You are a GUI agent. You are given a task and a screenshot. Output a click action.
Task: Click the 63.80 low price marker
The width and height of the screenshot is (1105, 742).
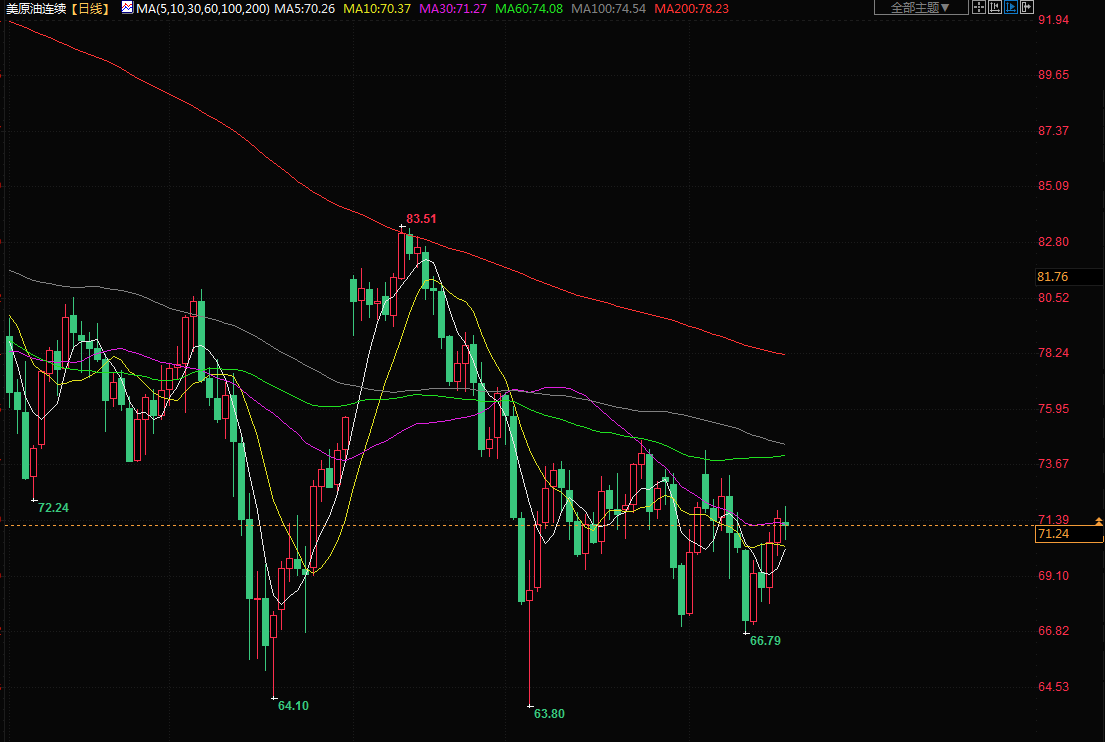[549, 713]
